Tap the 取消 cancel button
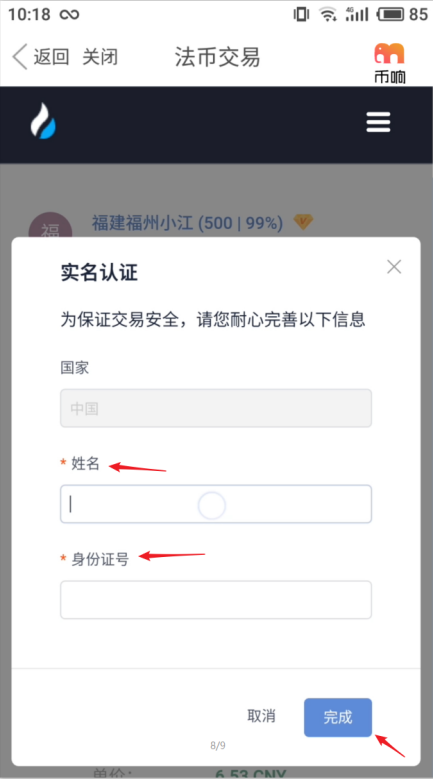The width and height of the screenshot is (433, 779). click(x=261, y=716)
